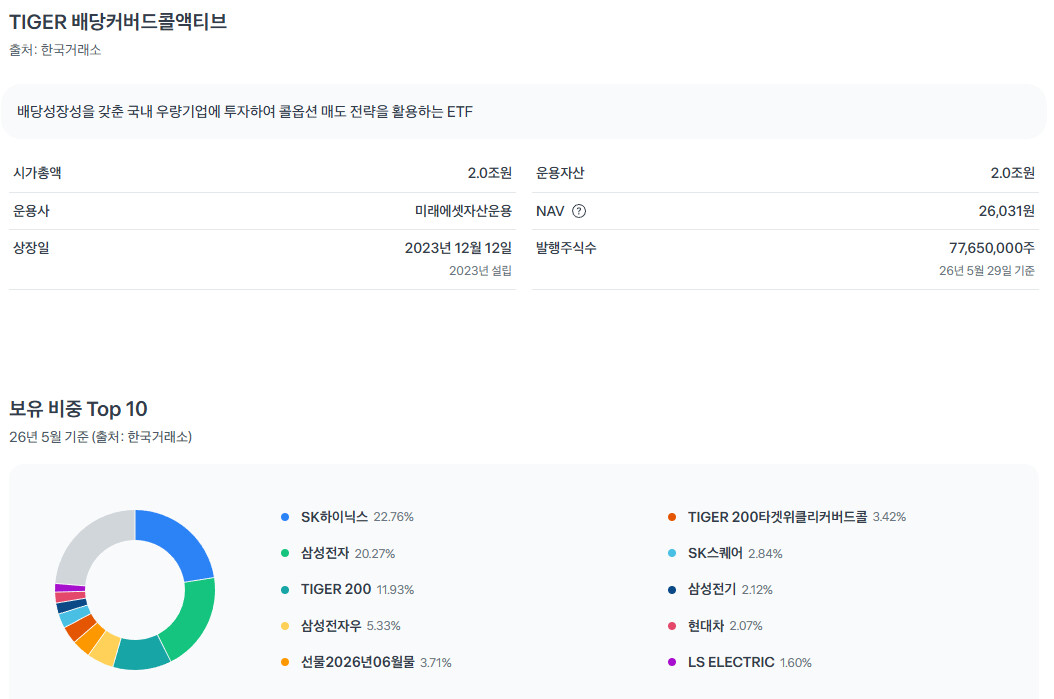Click the 22.76% weight value
This screenshot has width=1054, height=699.
pyautogui.click(x=393, y=518)
